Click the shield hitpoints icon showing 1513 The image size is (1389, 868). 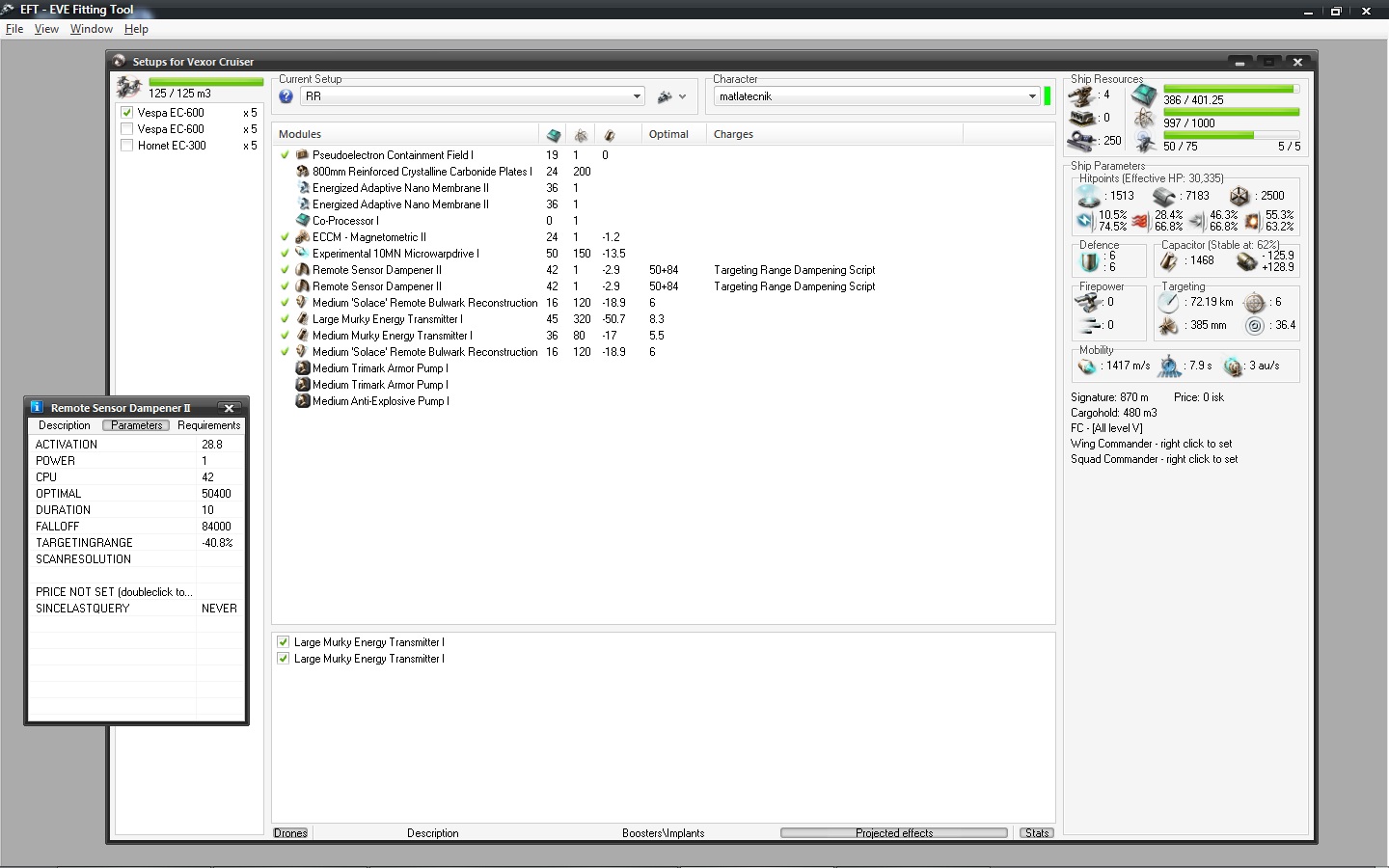[1089, 196]
